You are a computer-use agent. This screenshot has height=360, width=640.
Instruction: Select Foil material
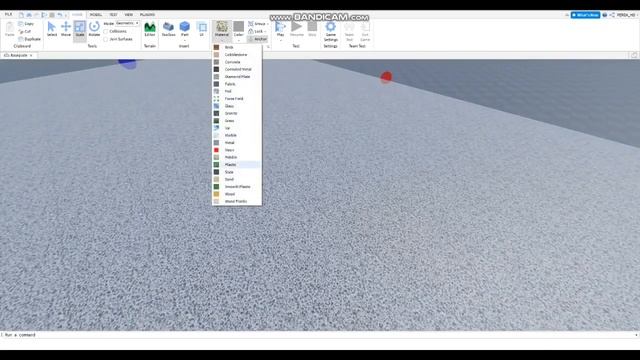pyautogui.click(x=237, y=91)
